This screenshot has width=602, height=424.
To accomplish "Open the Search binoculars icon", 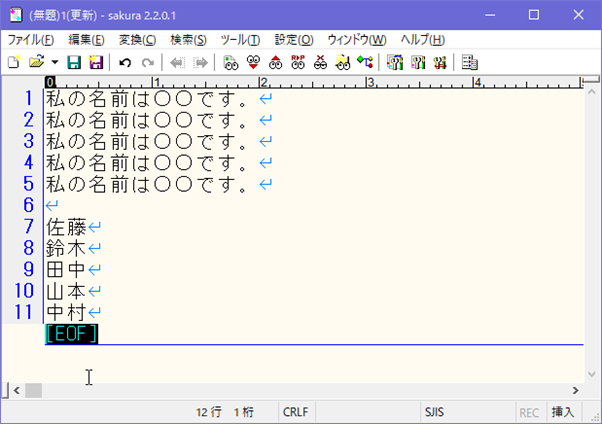I will [230, 62].
